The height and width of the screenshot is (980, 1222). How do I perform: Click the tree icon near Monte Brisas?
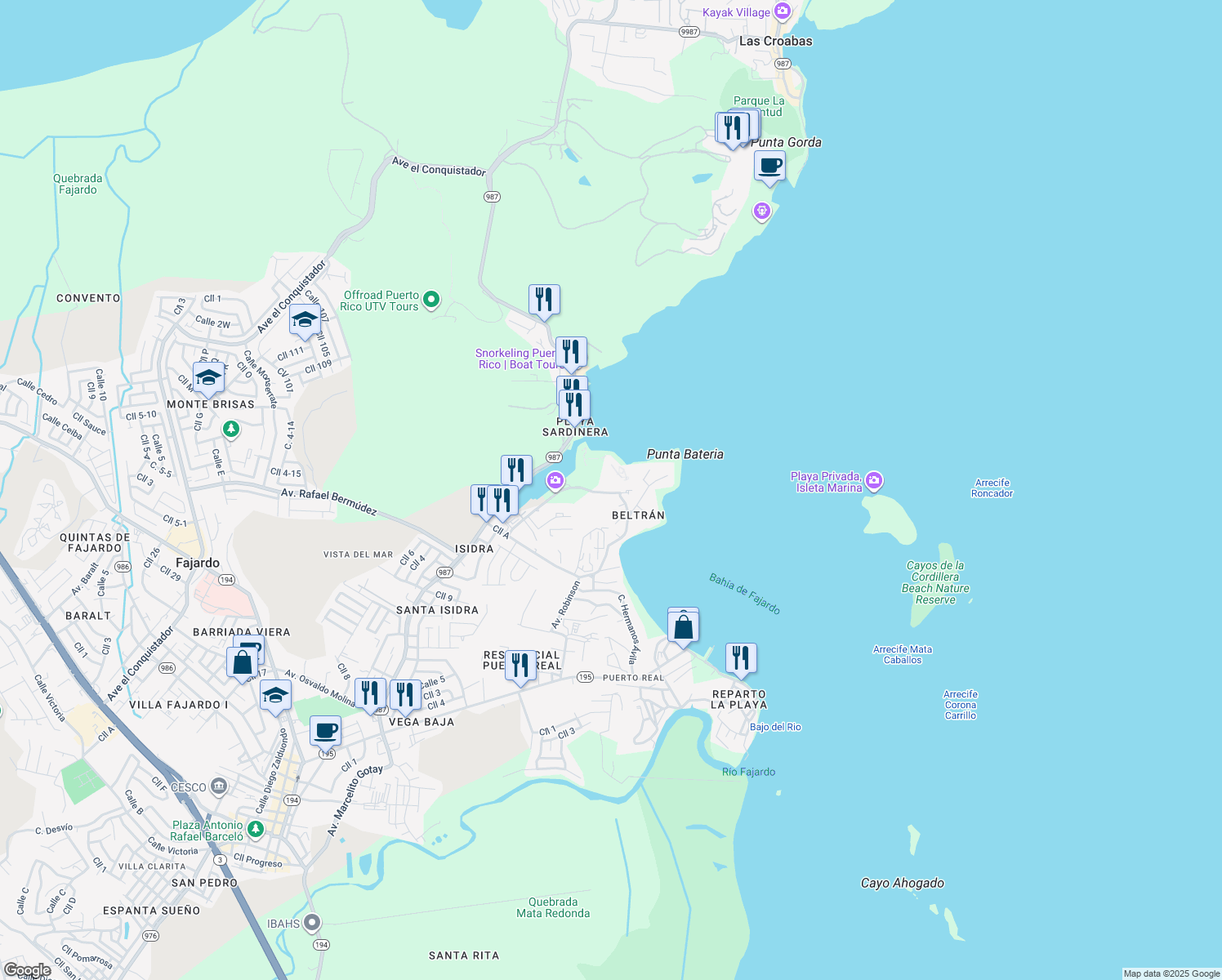(230, 430)
